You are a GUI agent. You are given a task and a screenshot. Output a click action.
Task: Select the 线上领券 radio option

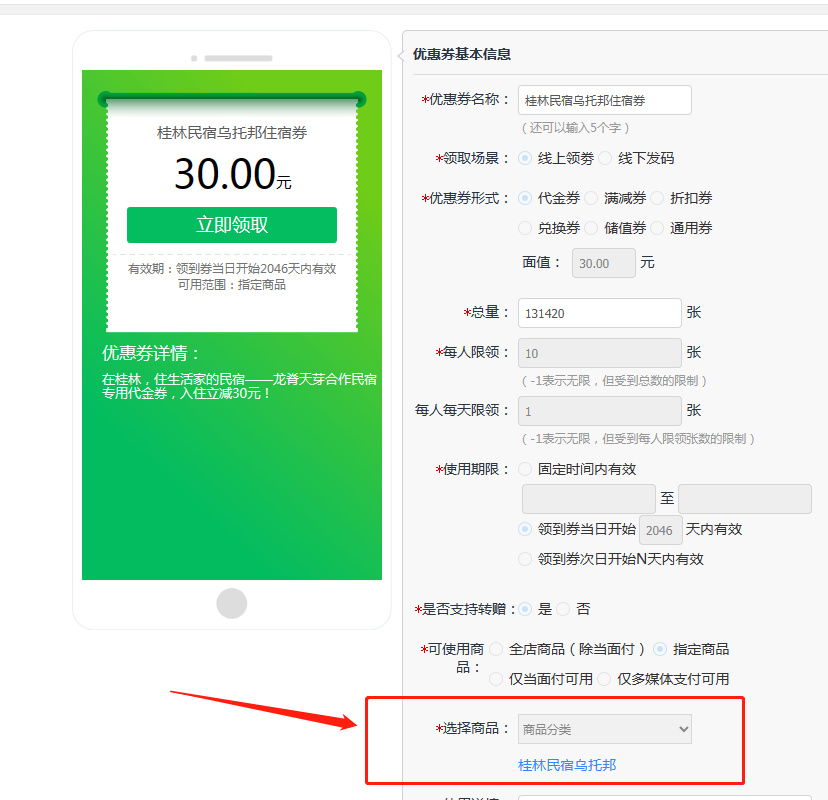(525, 158)
